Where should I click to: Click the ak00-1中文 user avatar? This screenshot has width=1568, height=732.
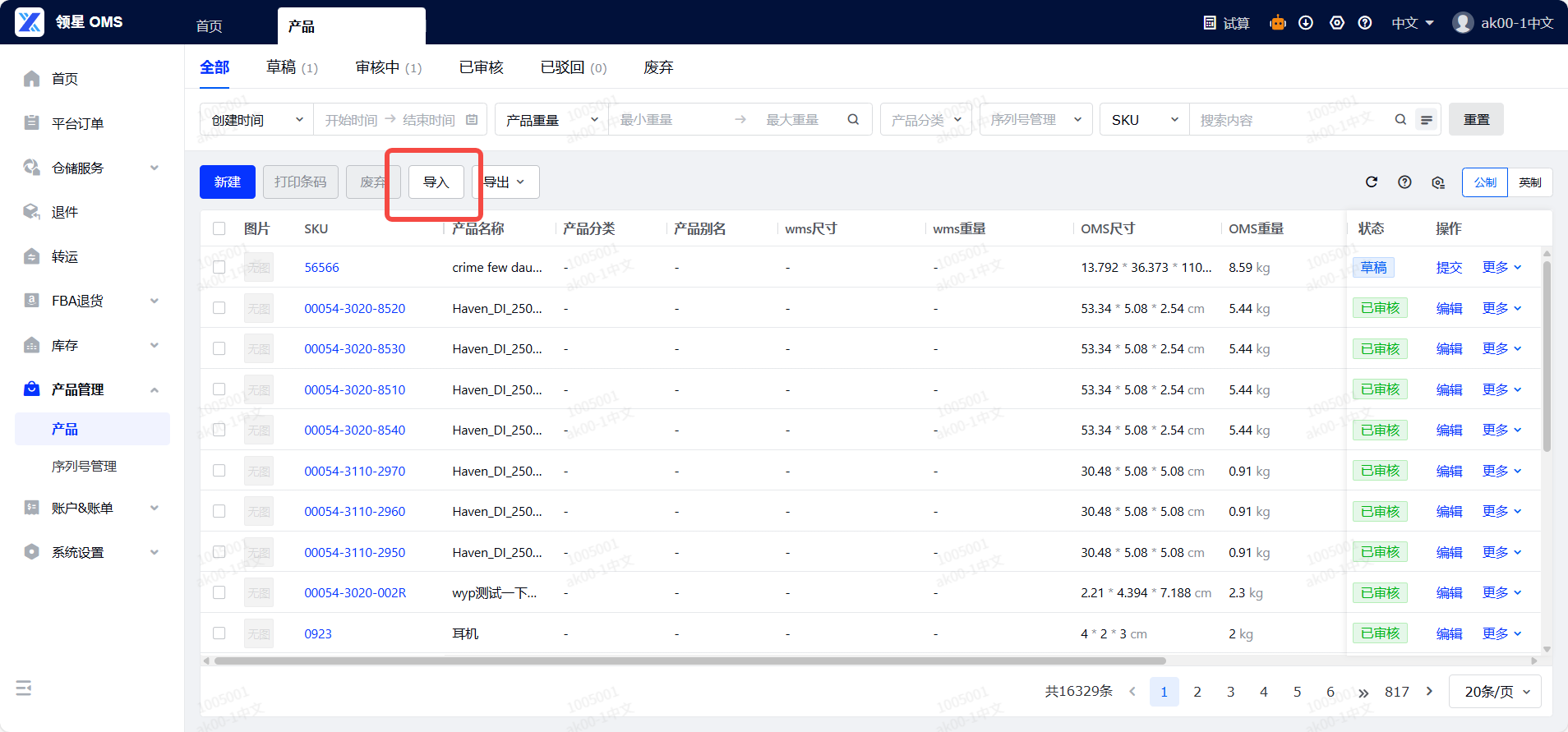coord(1463,23)
